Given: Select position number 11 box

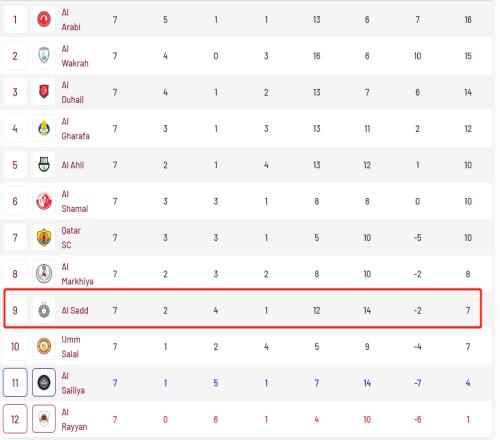Looking at the screenshot, I should tap(15, 383).
